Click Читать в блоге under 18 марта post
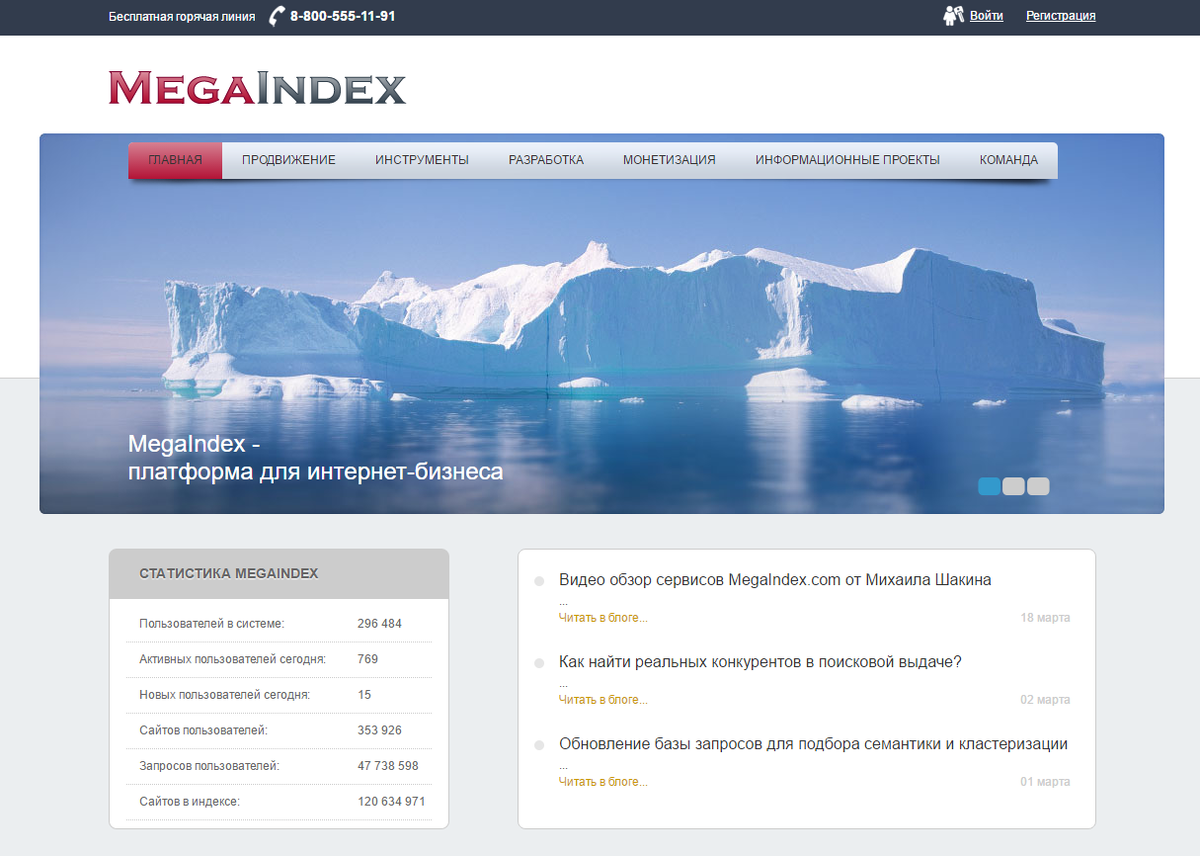This screenshot has height=856, width=1200. 603,618
